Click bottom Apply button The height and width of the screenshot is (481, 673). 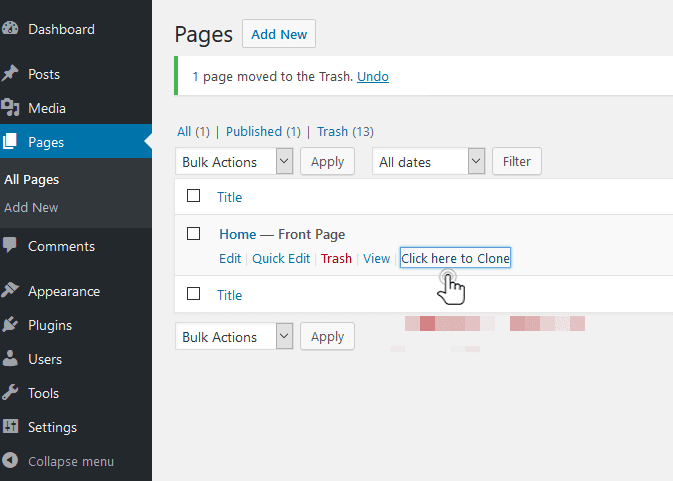click(327, 336)
